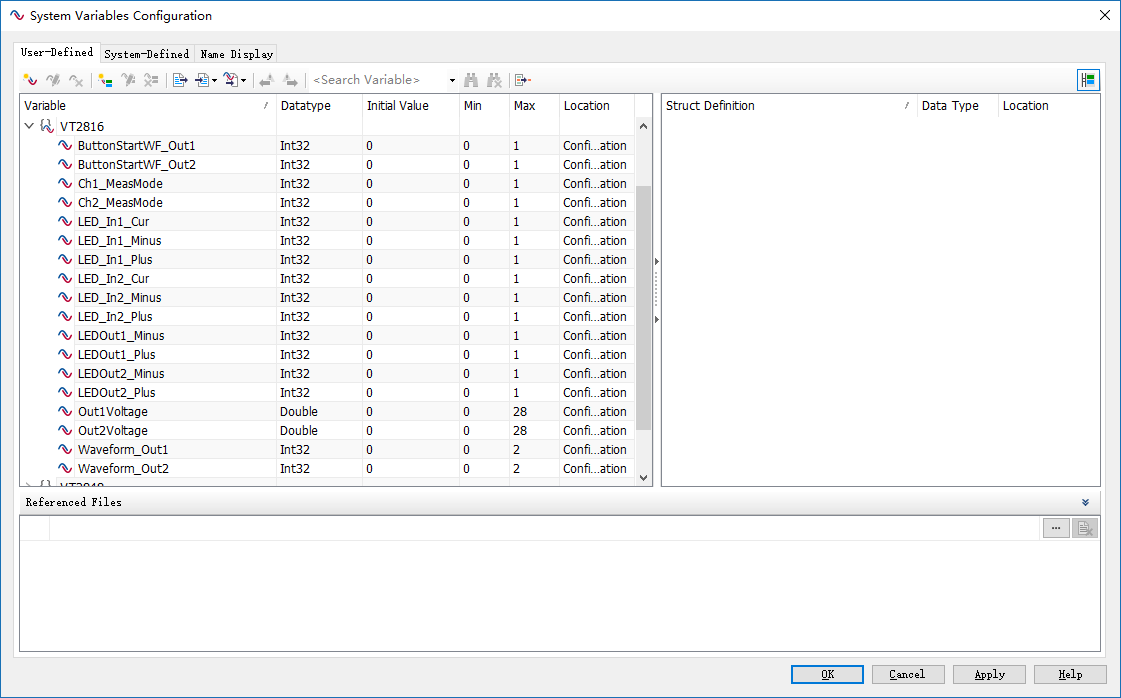Image resolution: width=1121 pixels, height=698 pixels.
Task: Click the Location cell of LED_In1_Plus
Action: [x=595, y=260]
